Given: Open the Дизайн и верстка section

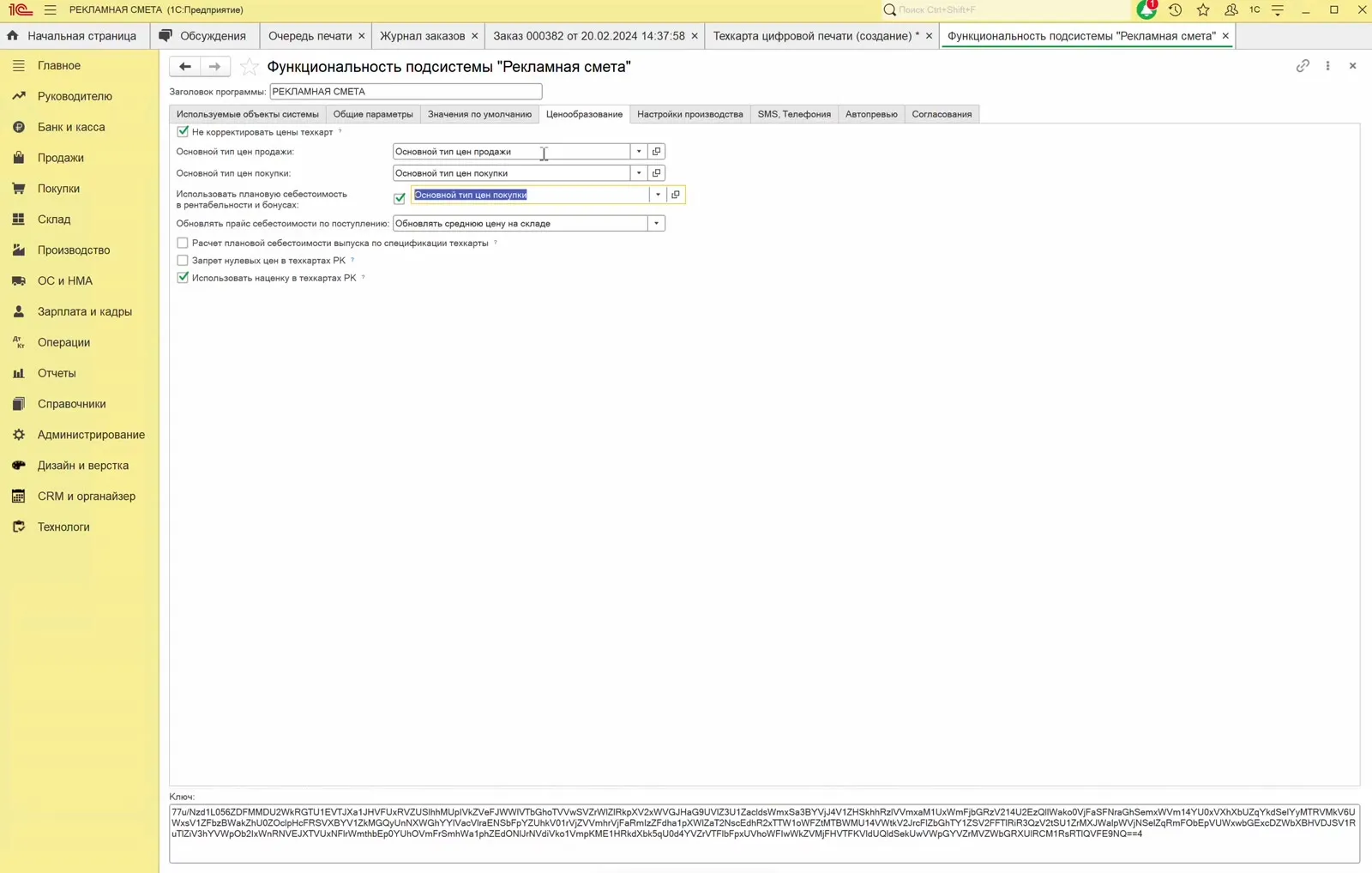Looking at the screenshot, I should click(83, 466).
